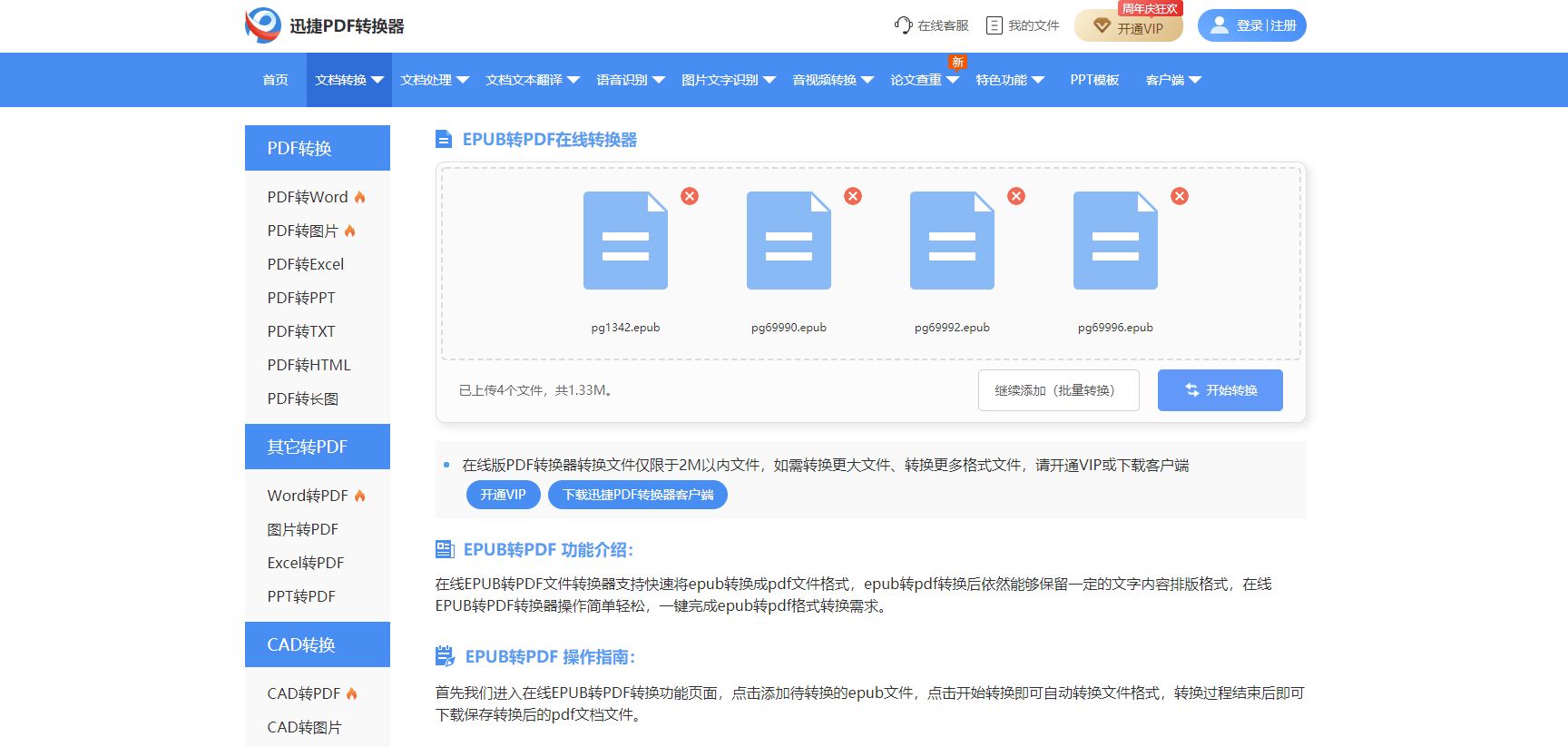Remove the pg69992.epub file

(1016, 196)
